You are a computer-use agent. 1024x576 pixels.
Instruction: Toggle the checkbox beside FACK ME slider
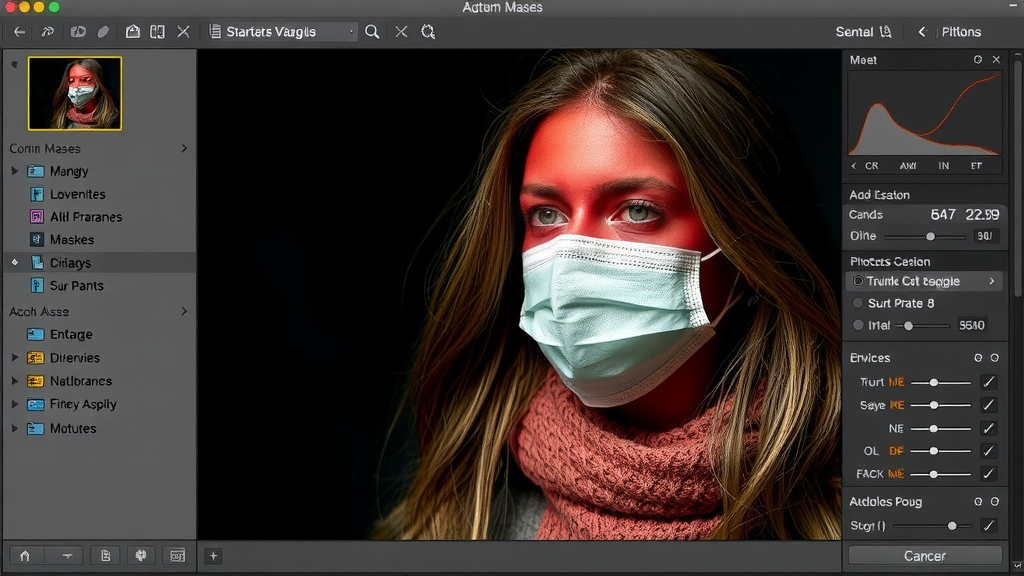click(x=988, y=474)
